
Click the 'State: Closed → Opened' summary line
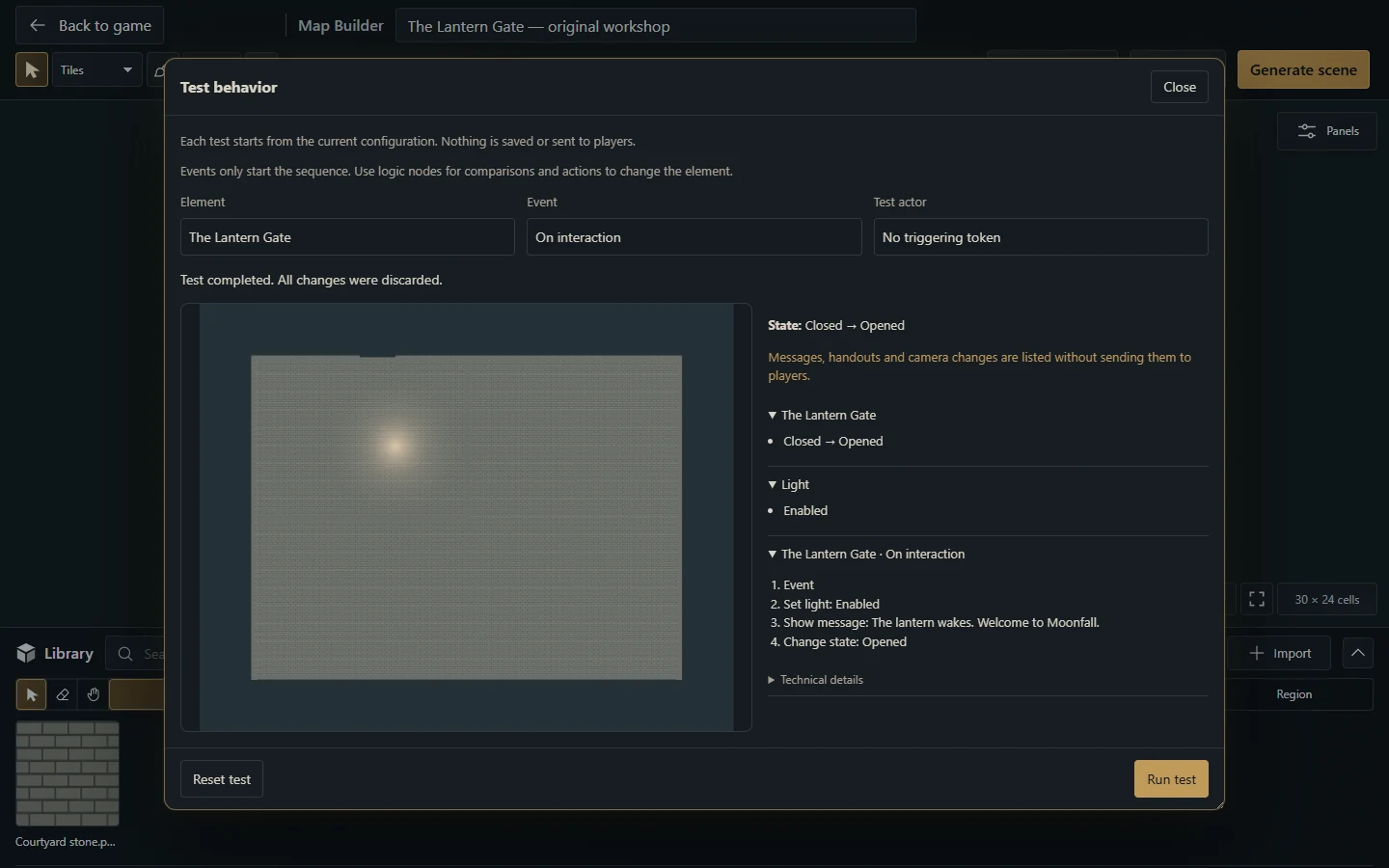point(836,326)
